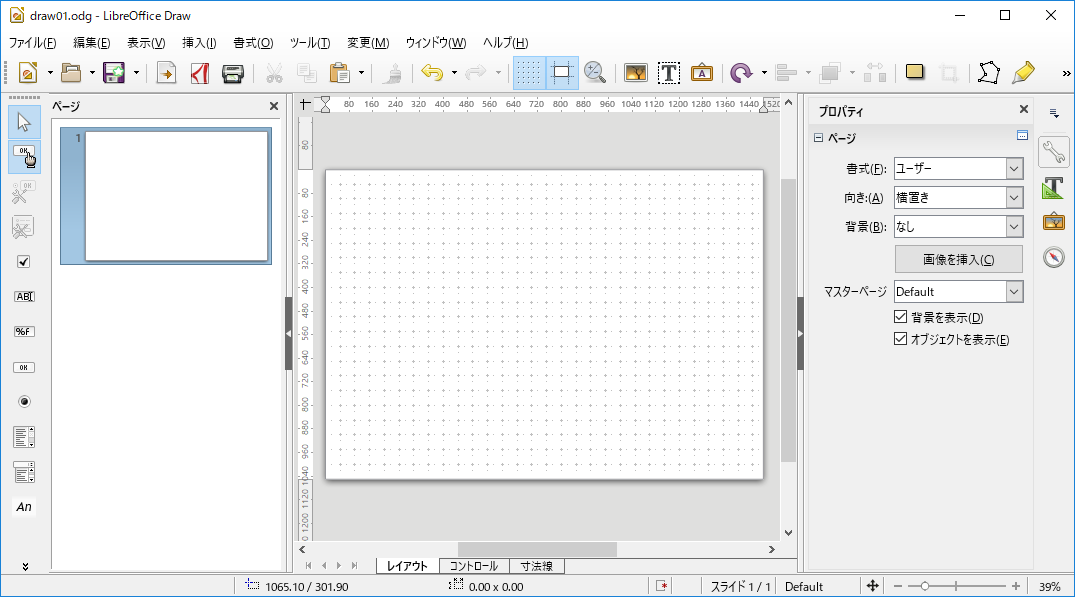
Task: Open the Gallery sidebar panel
Action: (1055, 224)
